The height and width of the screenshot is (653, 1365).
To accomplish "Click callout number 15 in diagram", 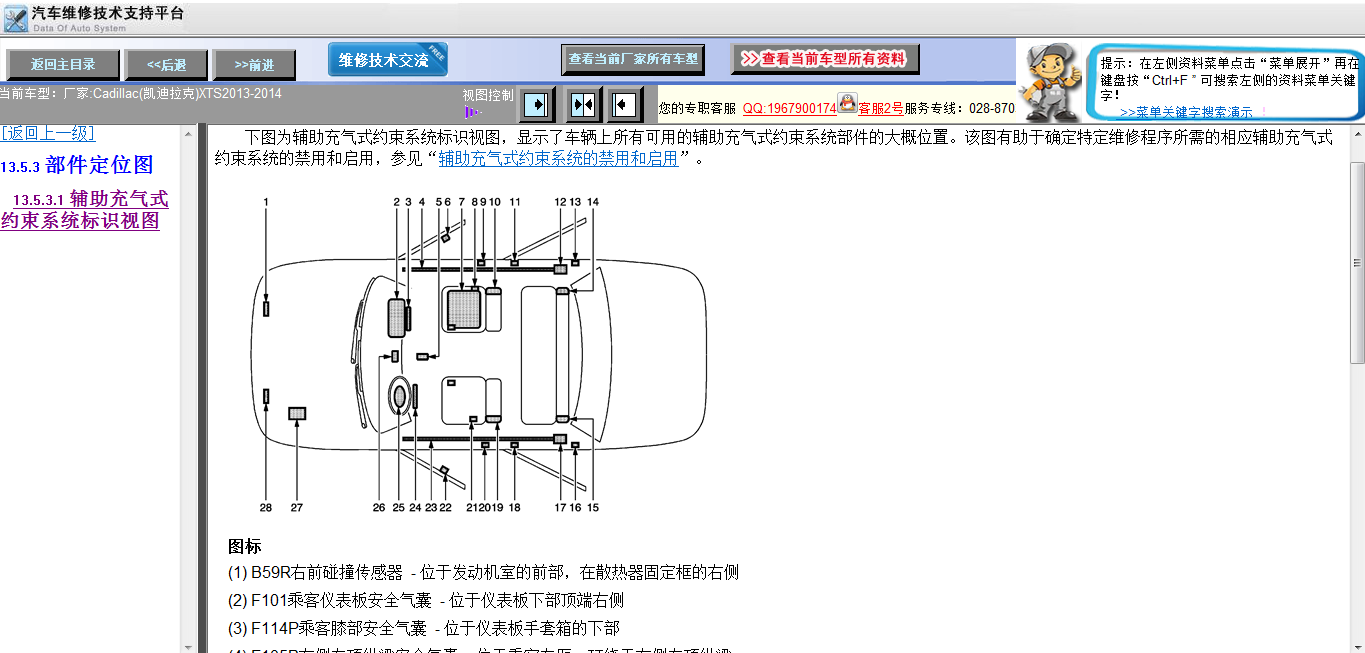I will [593, 507].
